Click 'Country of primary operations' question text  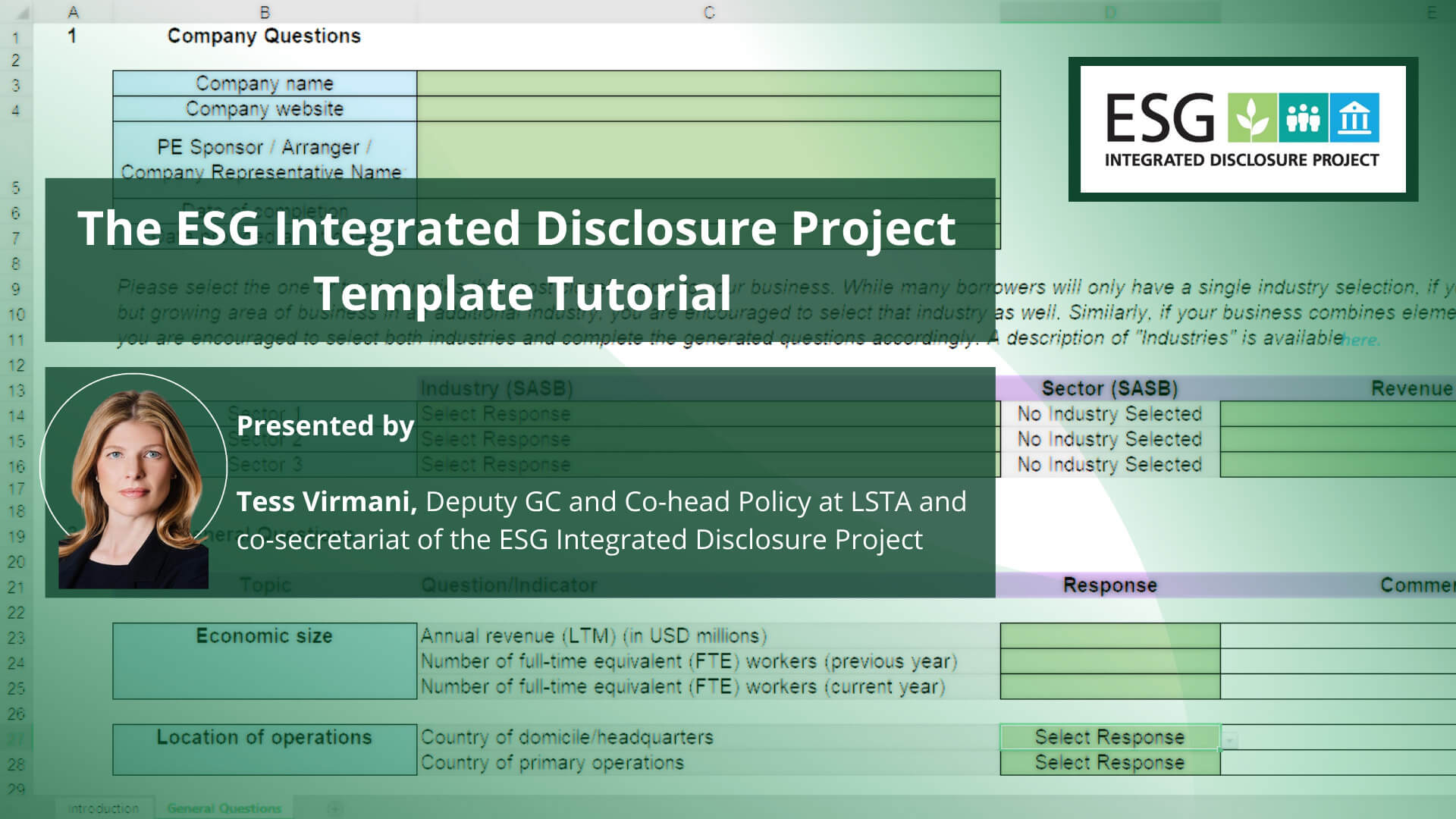(552, 762)
